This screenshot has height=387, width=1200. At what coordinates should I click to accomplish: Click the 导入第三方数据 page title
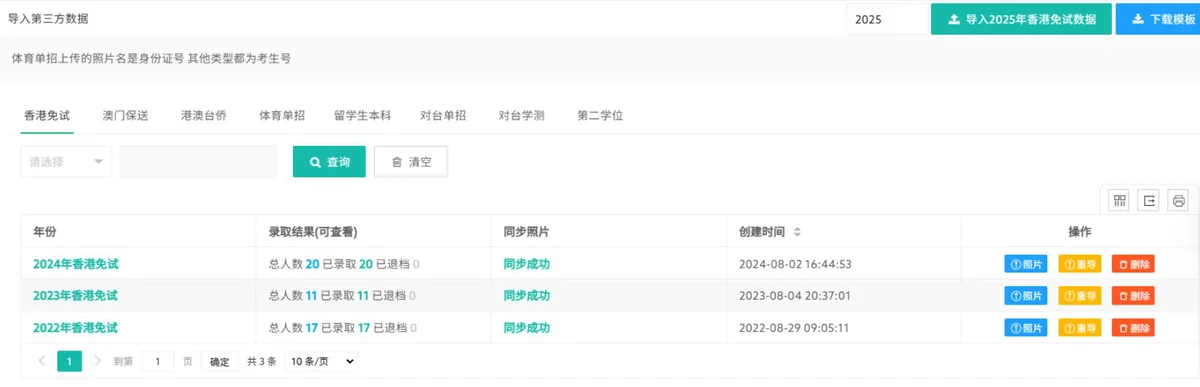(x=47, y=19)
